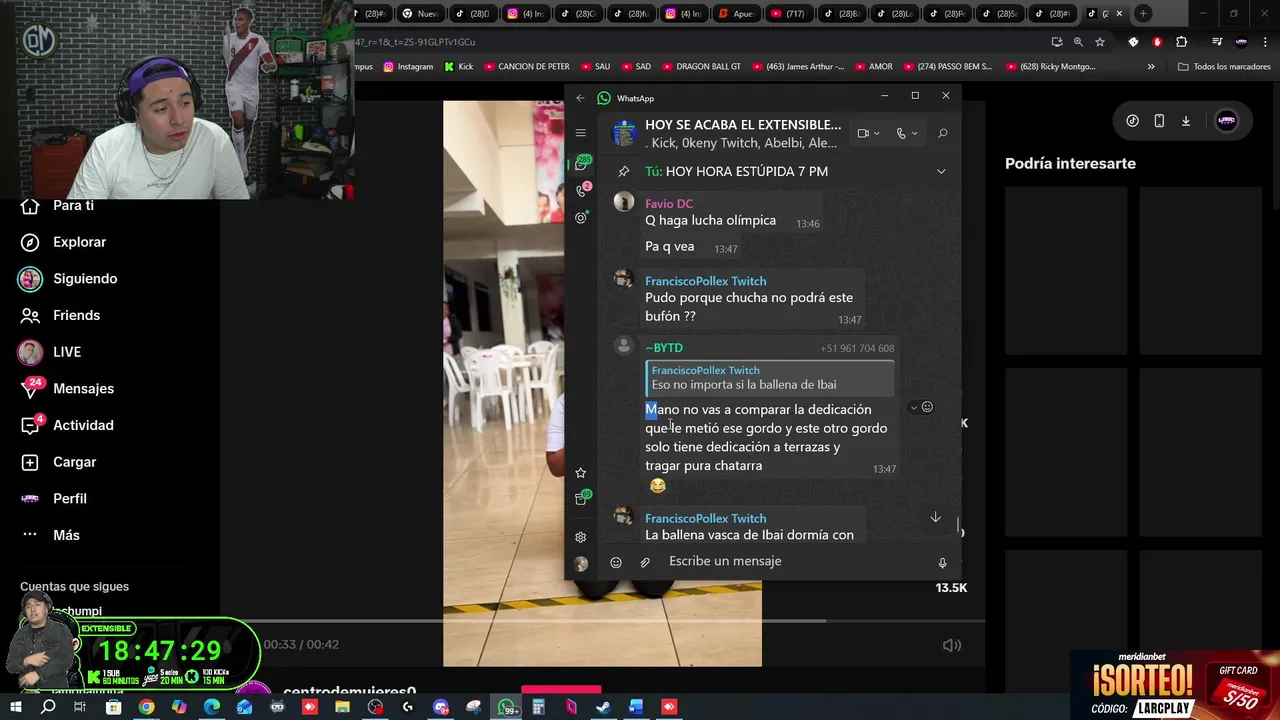
Task: Open WhatsApp hamburger menu
Action: (x=580, y=133)
